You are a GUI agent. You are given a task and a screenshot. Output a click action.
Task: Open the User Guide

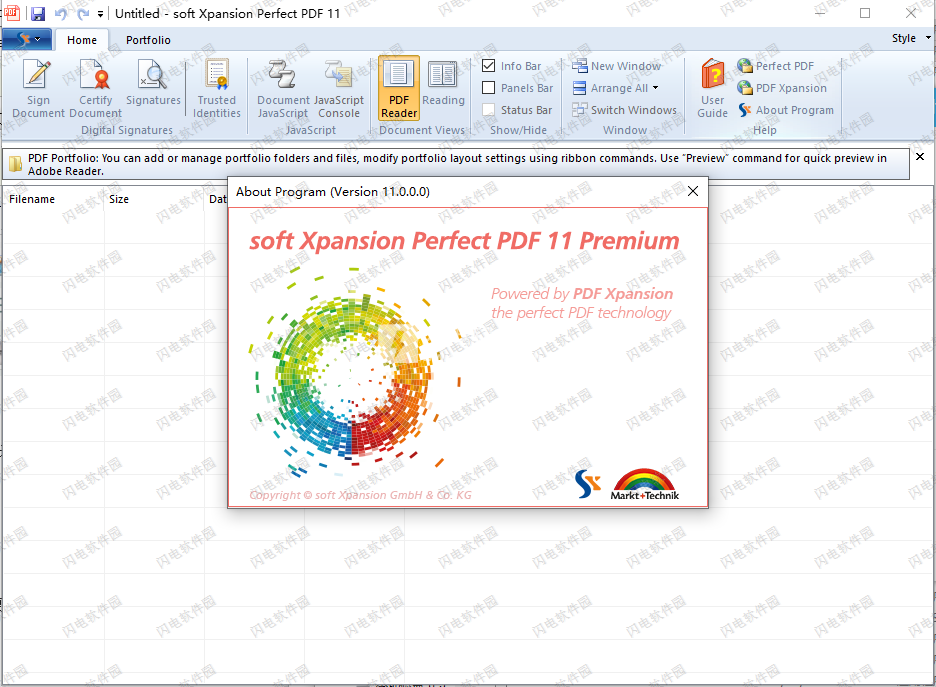712,88
